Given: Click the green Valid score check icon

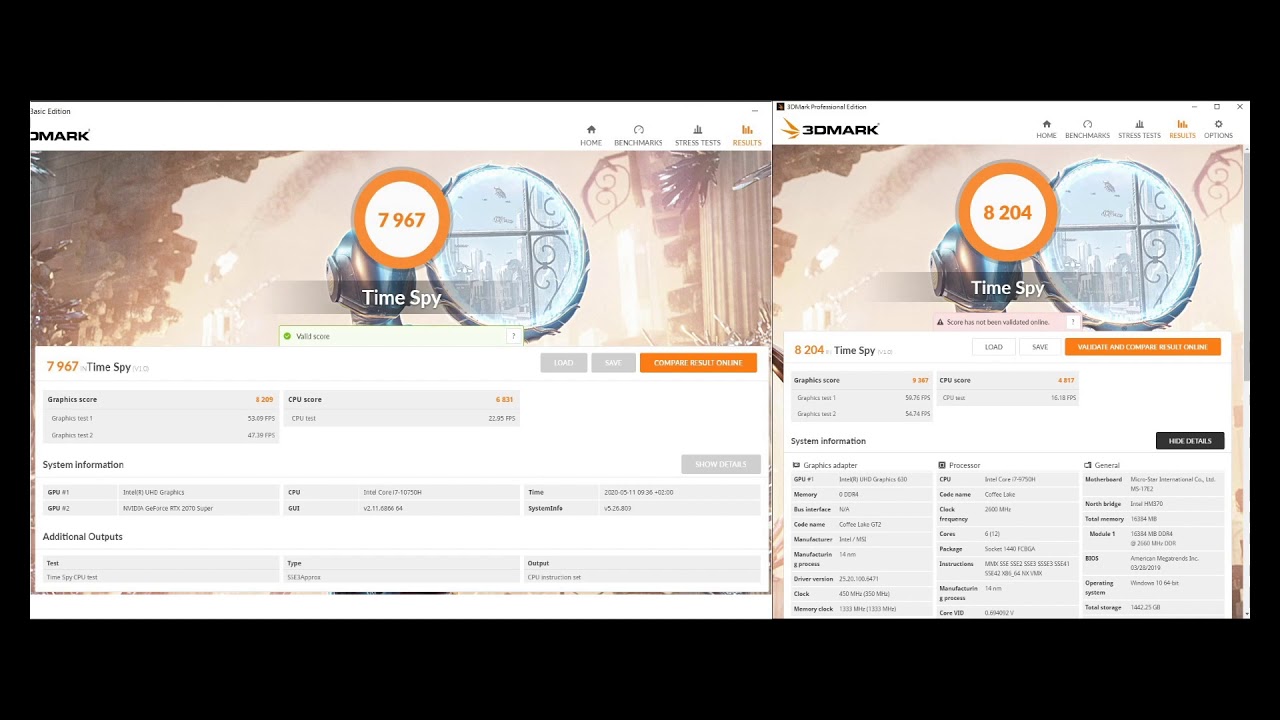Looking at the screenshot, I should 287,336.
